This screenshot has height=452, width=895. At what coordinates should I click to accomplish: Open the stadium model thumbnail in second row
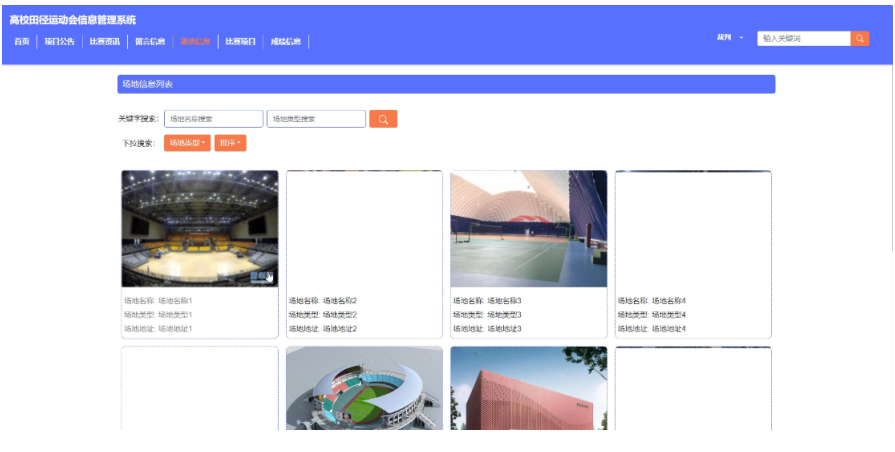pyautogui.click(x=364, y=388)
